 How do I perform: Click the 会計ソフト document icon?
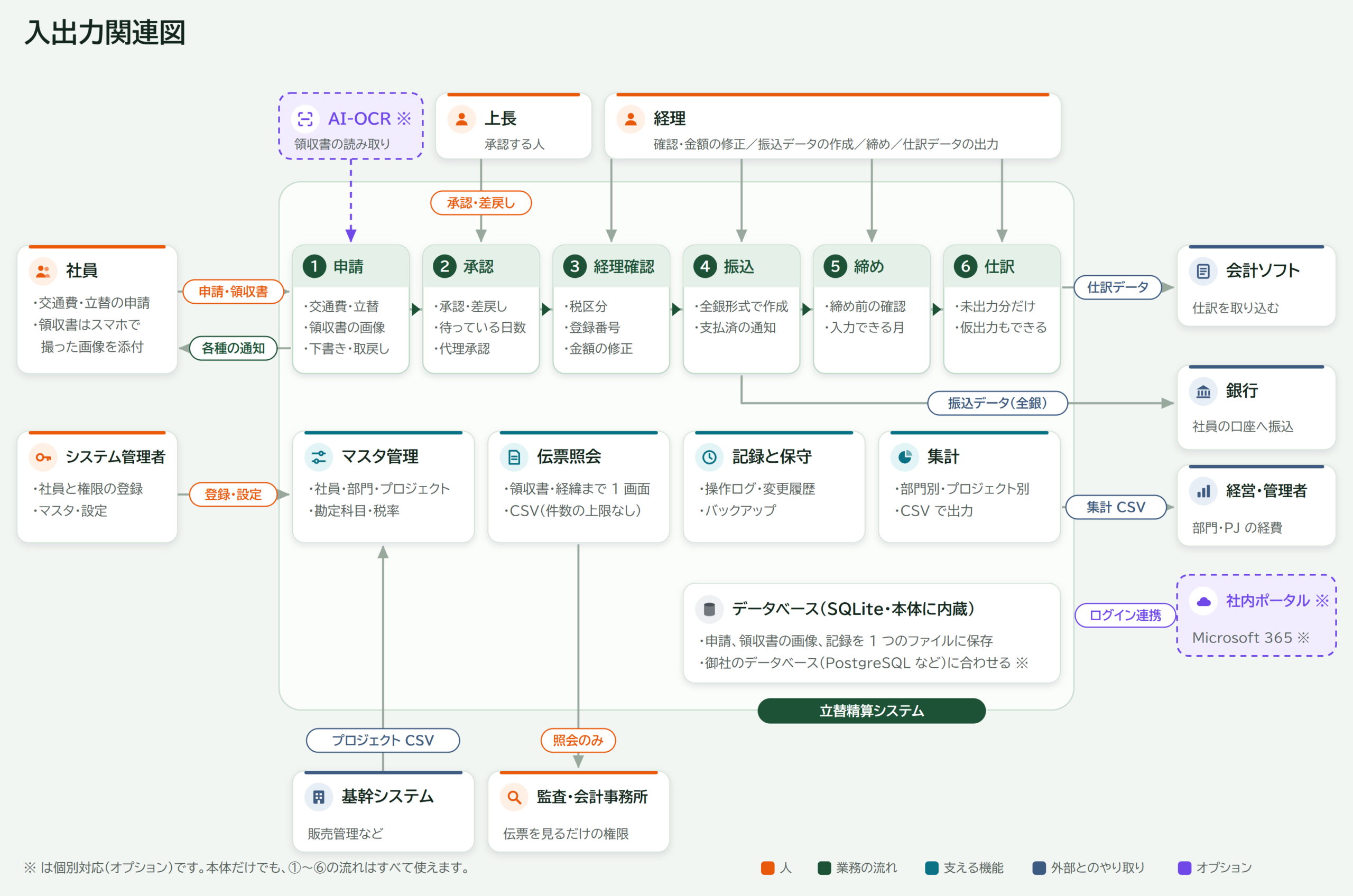[1203, 271]
